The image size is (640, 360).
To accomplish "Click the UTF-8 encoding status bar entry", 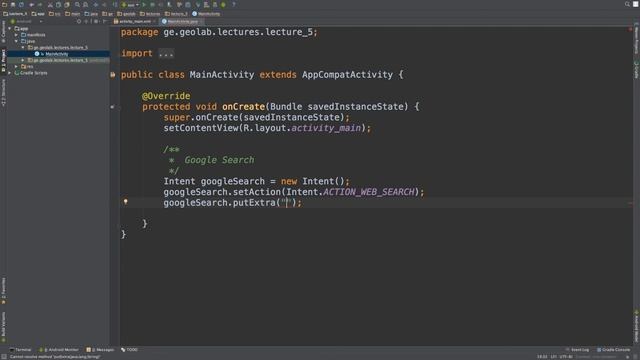I will (567, 357).
